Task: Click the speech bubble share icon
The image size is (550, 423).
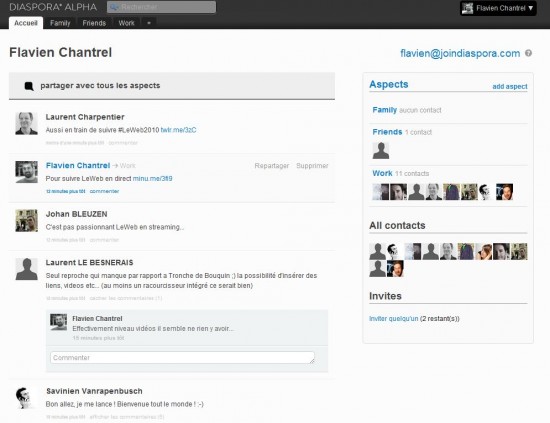Action: (29, 86)
